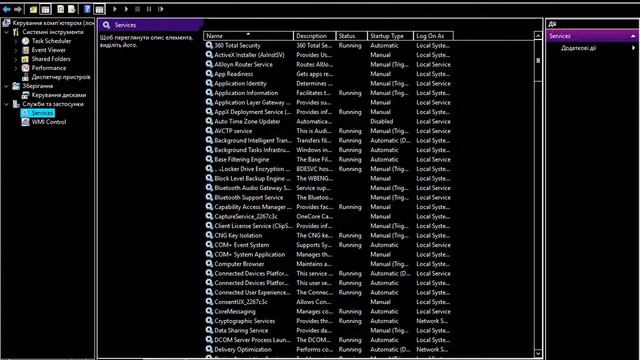The image size is (640, 360).
Task: Refresh the services list via toolbar icon
Action: tap(61, 9)
